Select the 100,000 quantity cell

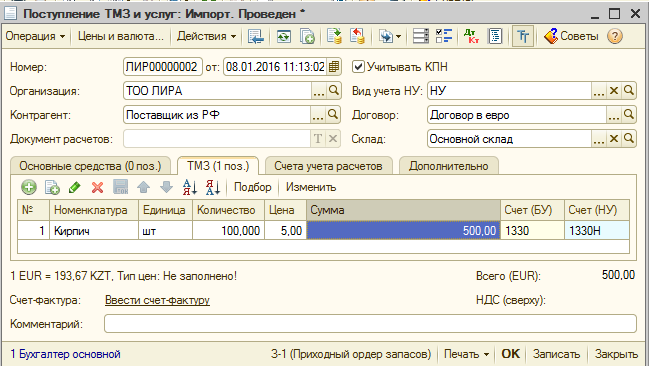point(228,231)
